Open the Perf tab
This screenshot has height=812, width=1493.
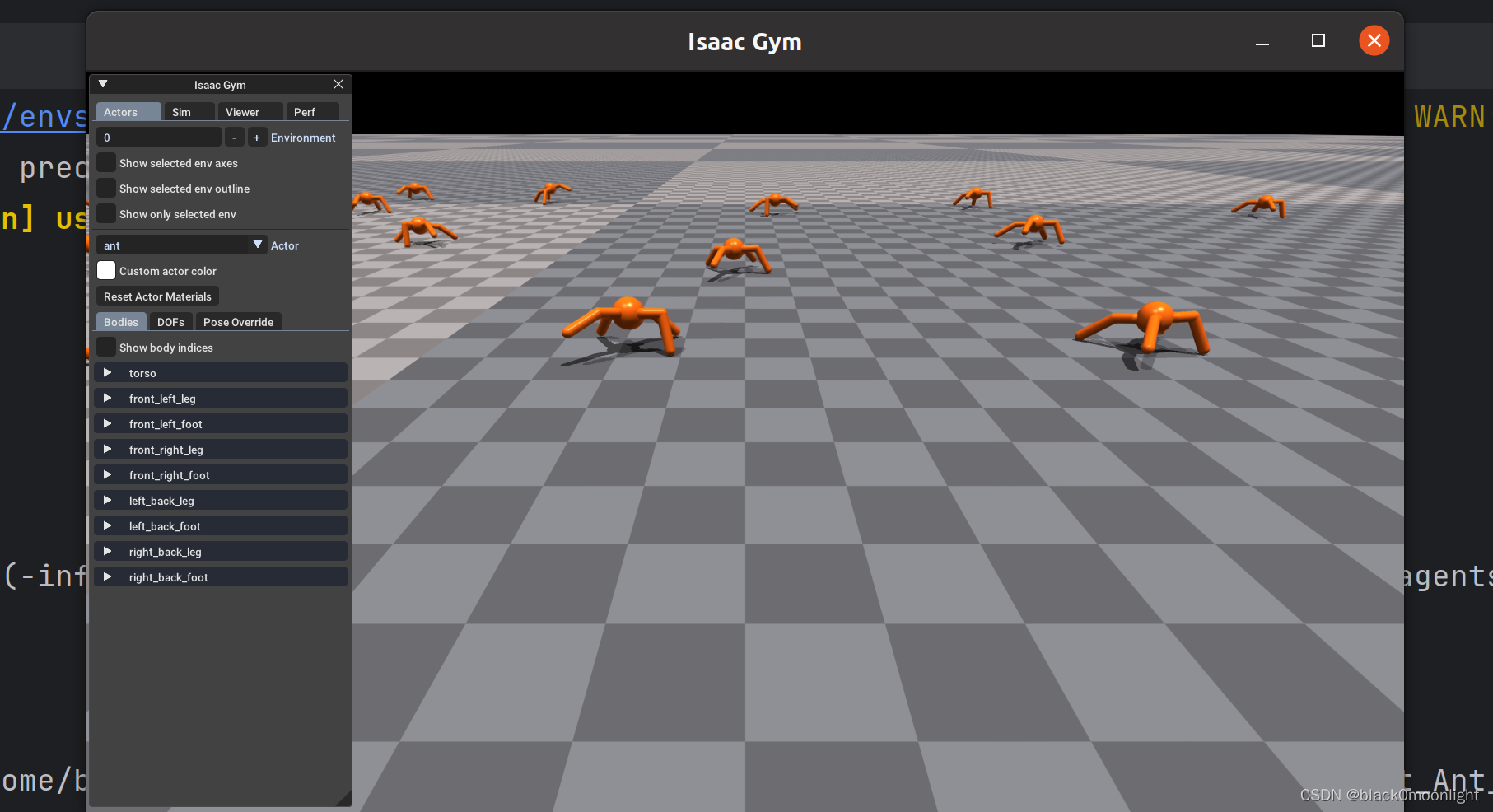312,112
